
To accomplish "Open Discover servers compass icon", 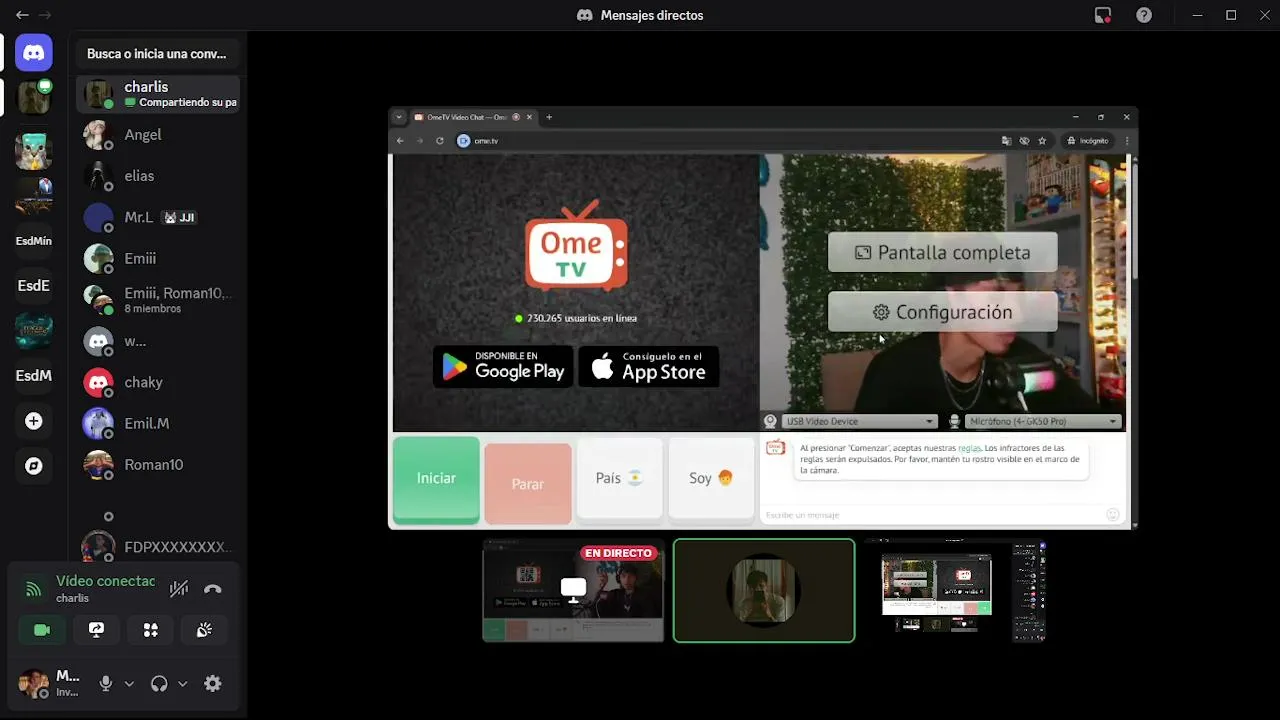I will [34, 466].
